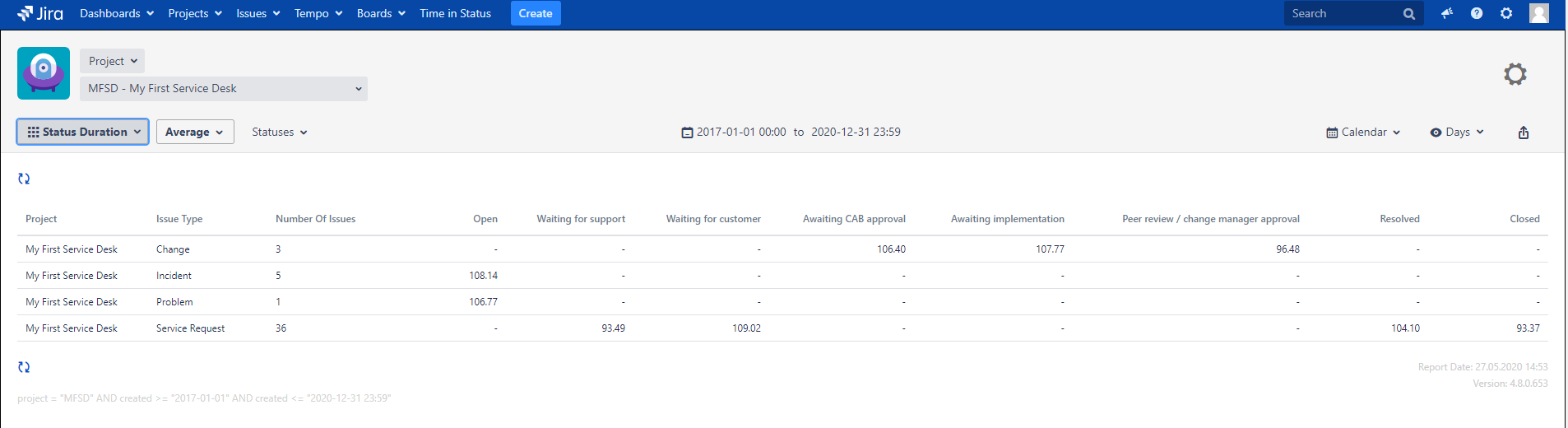Open the large report settings gear

1515,74
